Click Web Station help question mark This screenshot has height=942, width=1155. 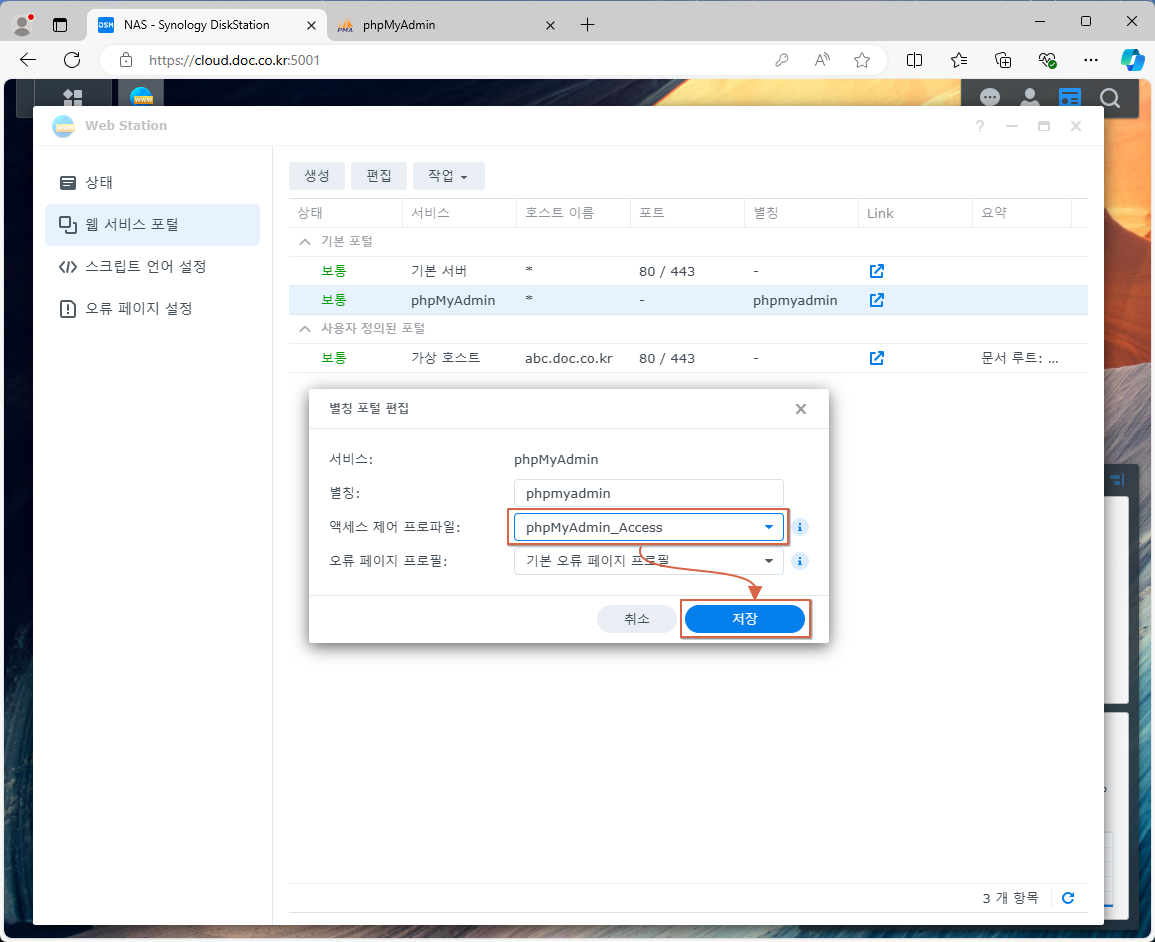(980, 126)
